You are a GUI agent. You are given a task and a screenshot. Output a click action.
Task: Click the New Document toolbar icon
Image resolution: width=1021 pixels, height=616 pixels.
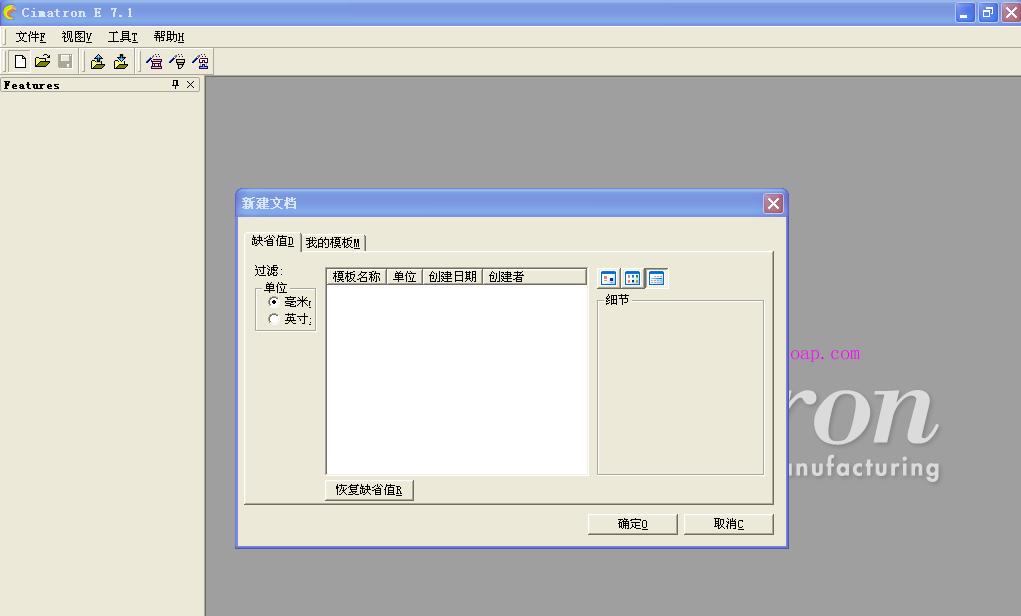(20, 62)
